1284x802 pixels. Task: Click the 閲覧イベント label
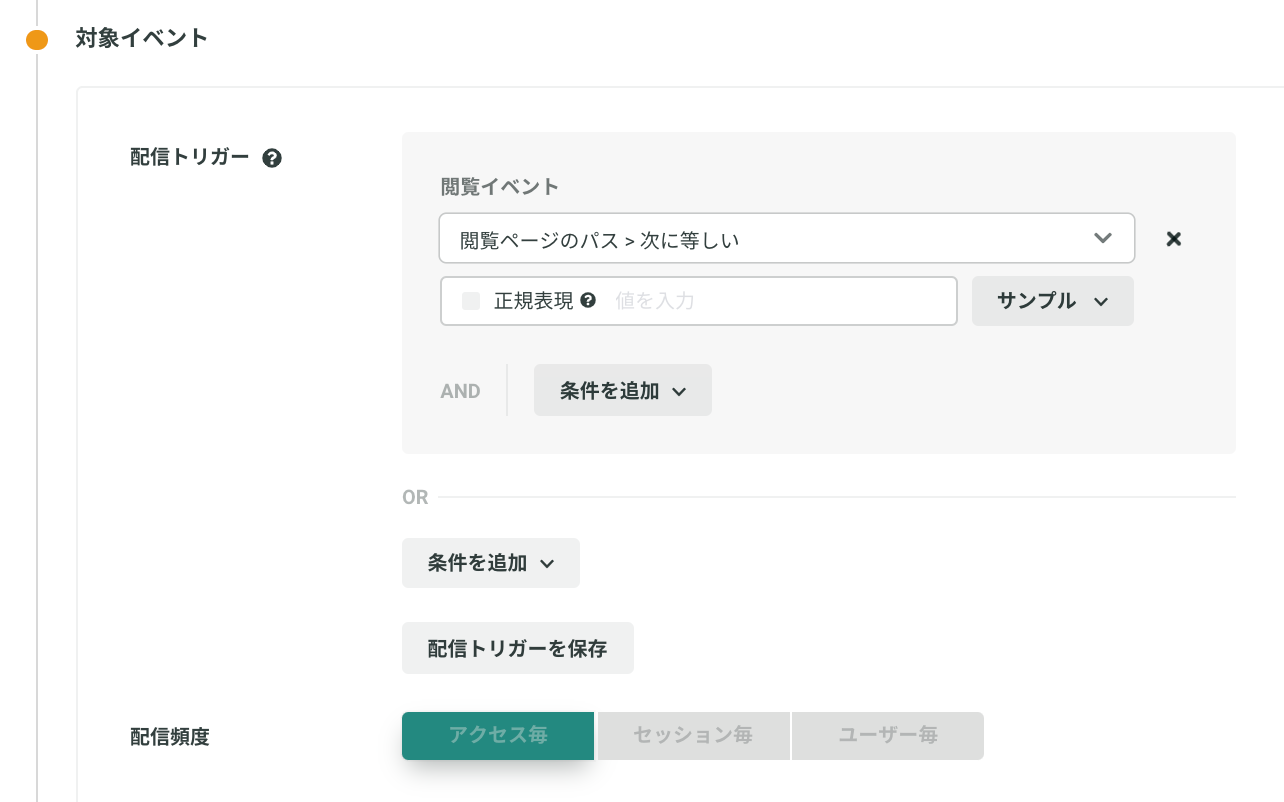[500, 186]
